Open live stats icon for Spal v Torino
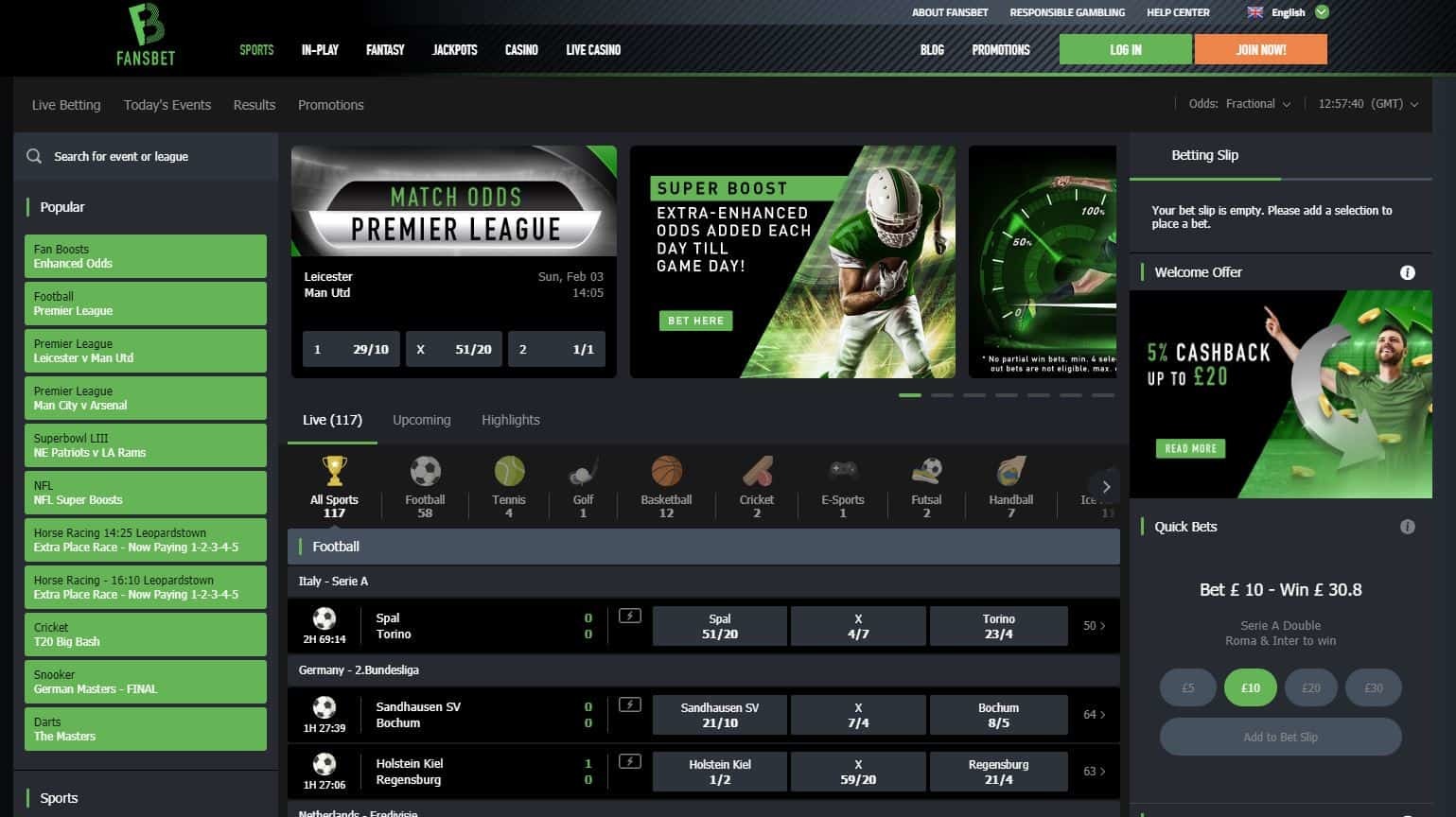Viewport: 1456px width, 817px height. click(x=630, y=617)
